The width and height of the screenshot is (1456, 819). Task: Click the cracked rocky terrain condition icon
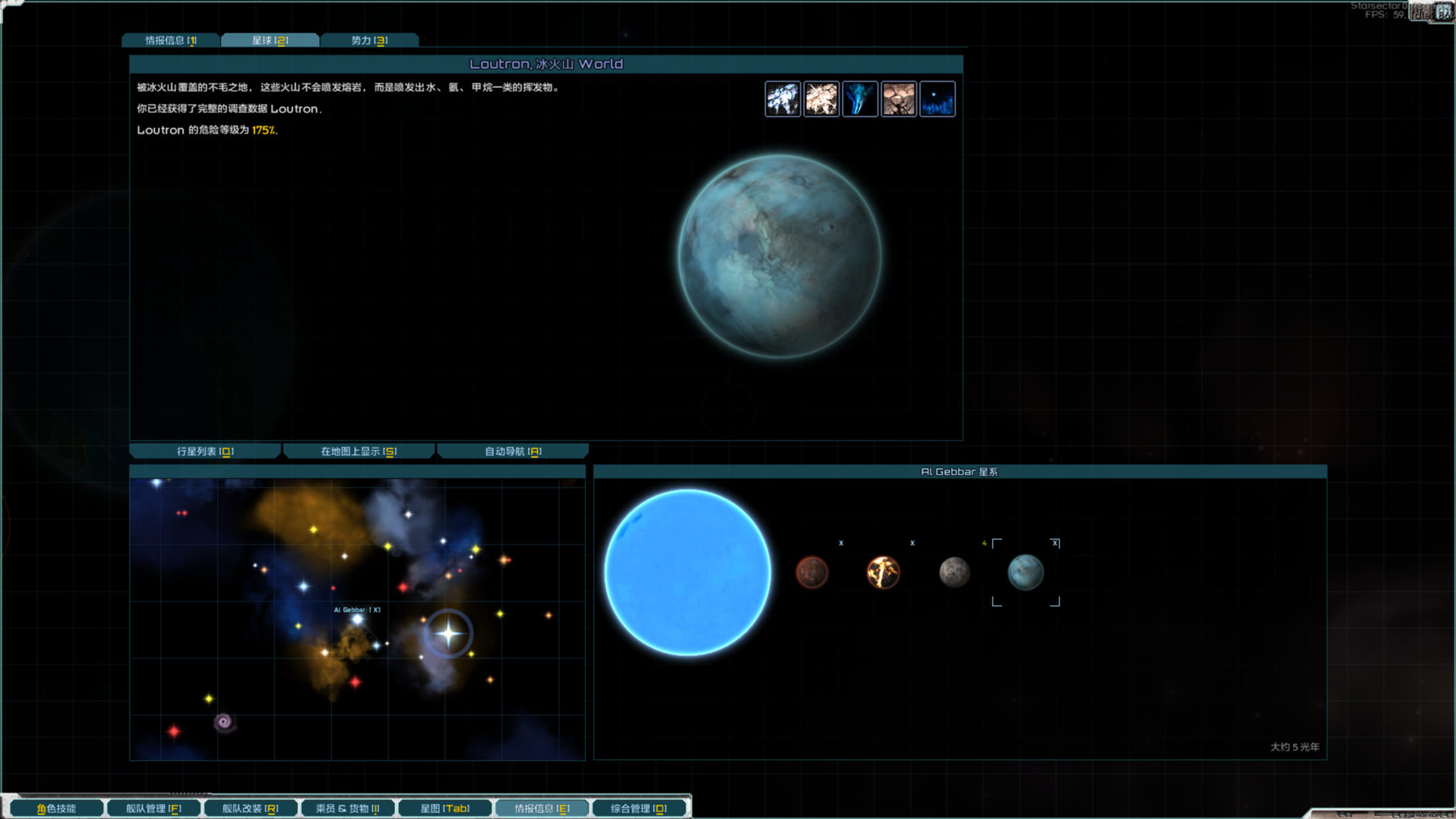(899, 99)
